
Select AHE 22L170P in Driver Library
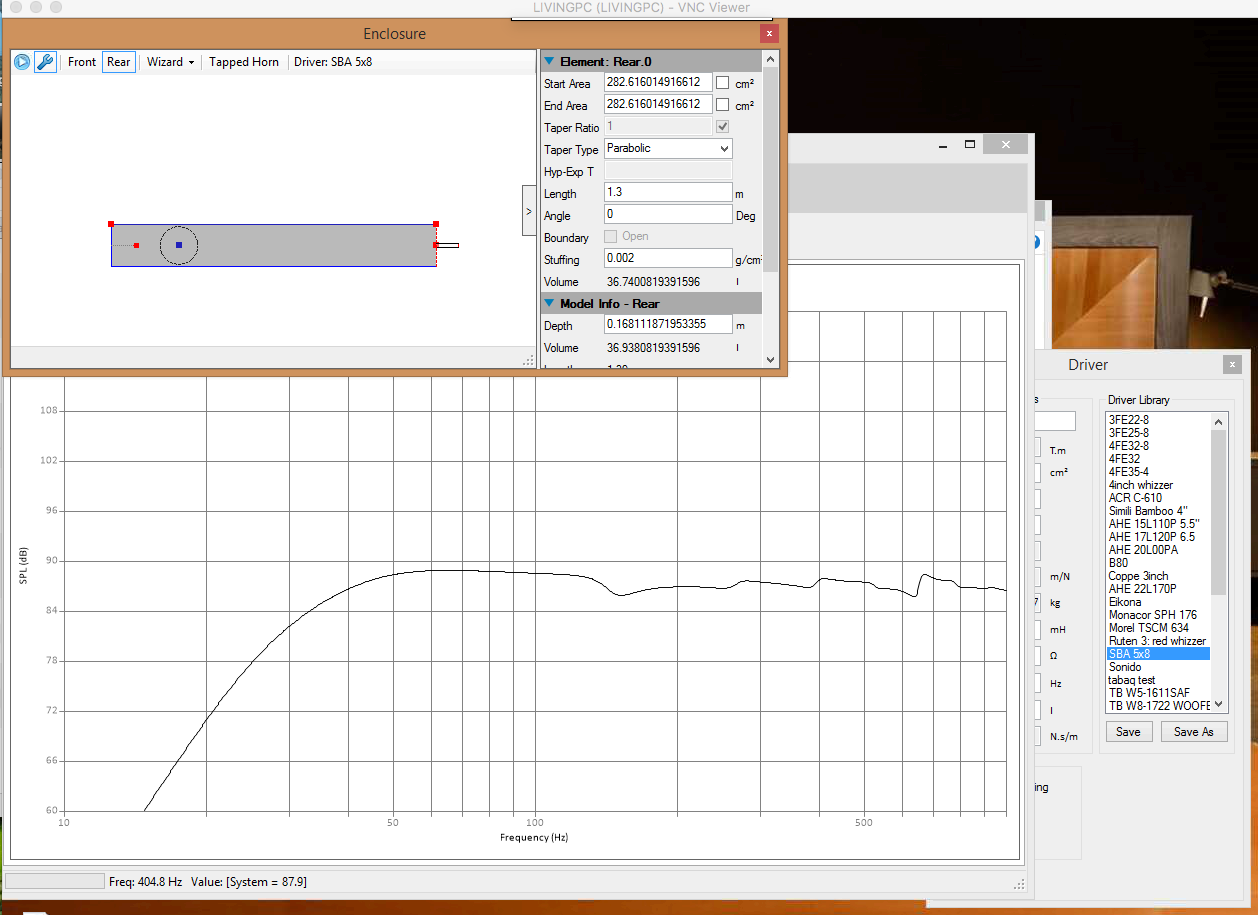coord(1142,589)
